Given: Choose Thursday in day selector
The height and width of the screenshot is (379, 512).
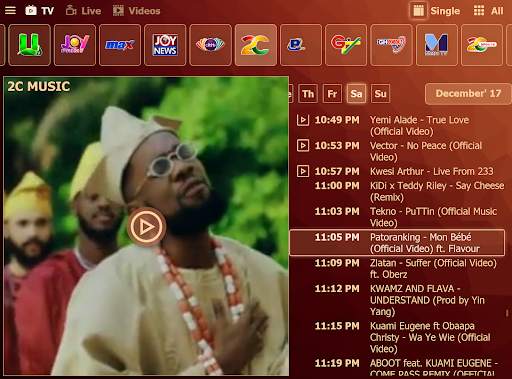Looking at the screenshot, I should [308, 94].
